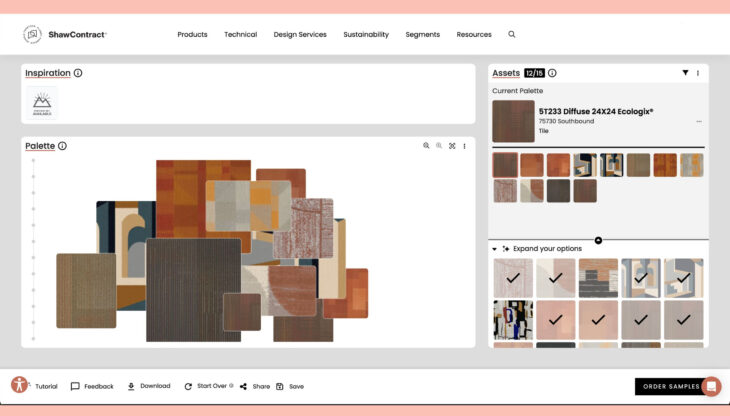Open the Products menu
The width and height of the screenshot is (730, 416).
coord(192,34)
